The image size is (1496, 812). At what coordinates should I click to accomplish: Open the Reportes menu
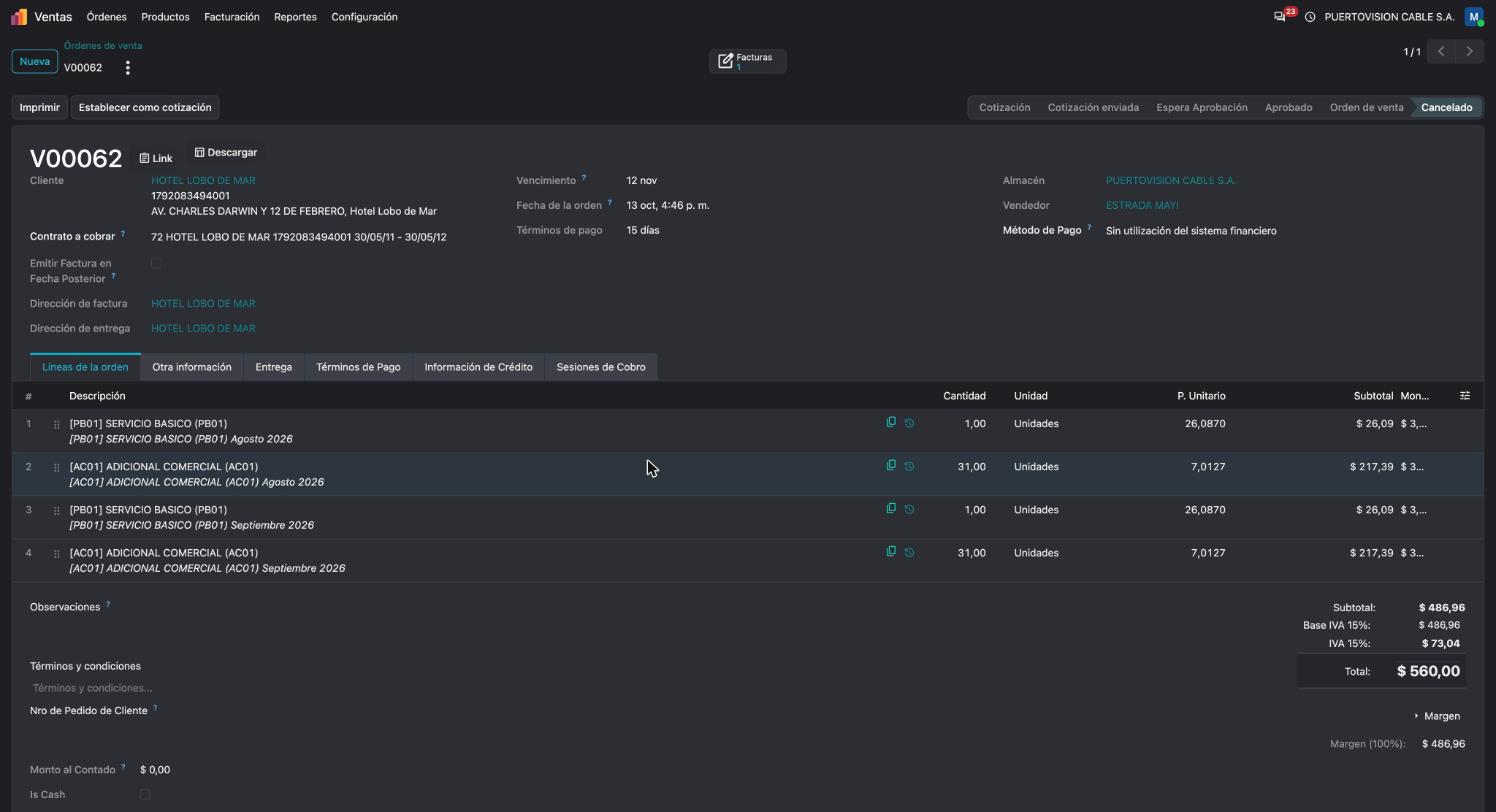click(x=295, y=17)
